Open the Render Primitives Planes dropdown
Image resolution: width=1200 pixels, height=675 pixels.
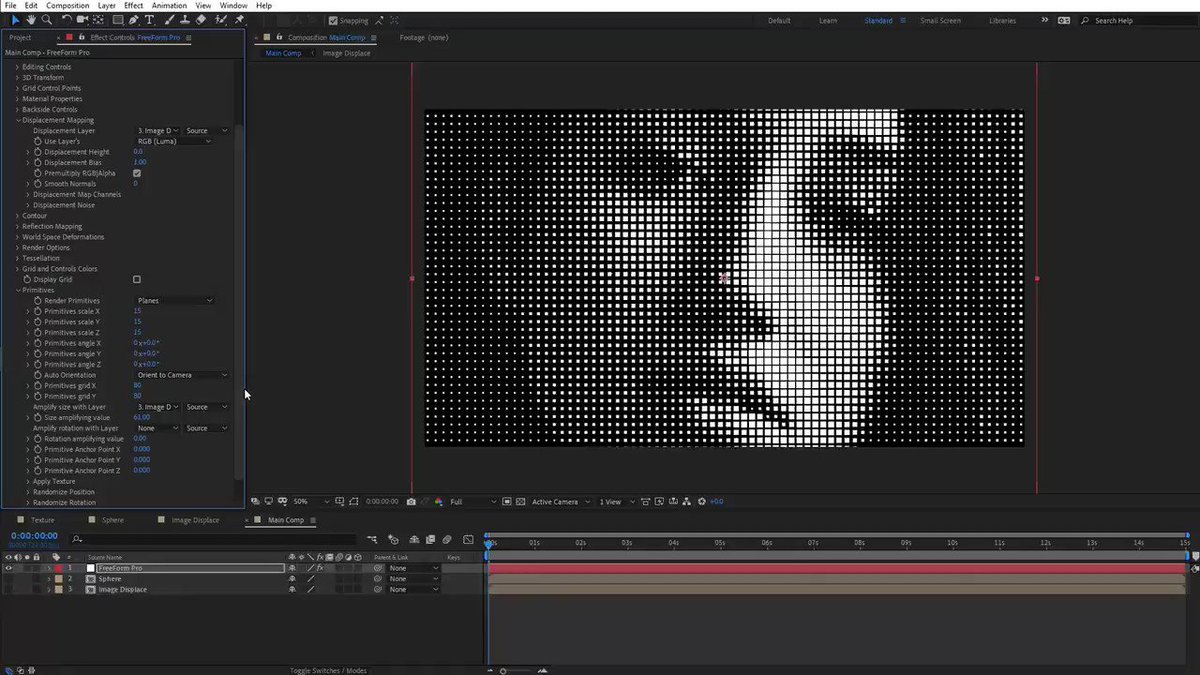click(x=175, y=300)
